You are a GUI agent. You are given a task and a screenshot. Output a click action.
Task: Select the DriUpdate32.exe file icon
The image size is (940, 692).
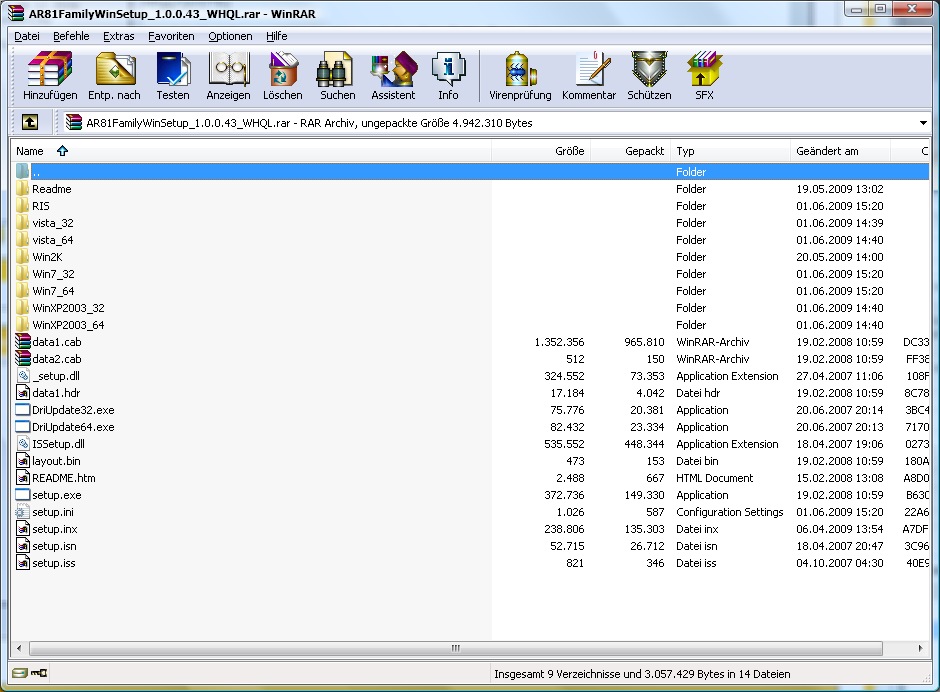[x=23, y=410]
